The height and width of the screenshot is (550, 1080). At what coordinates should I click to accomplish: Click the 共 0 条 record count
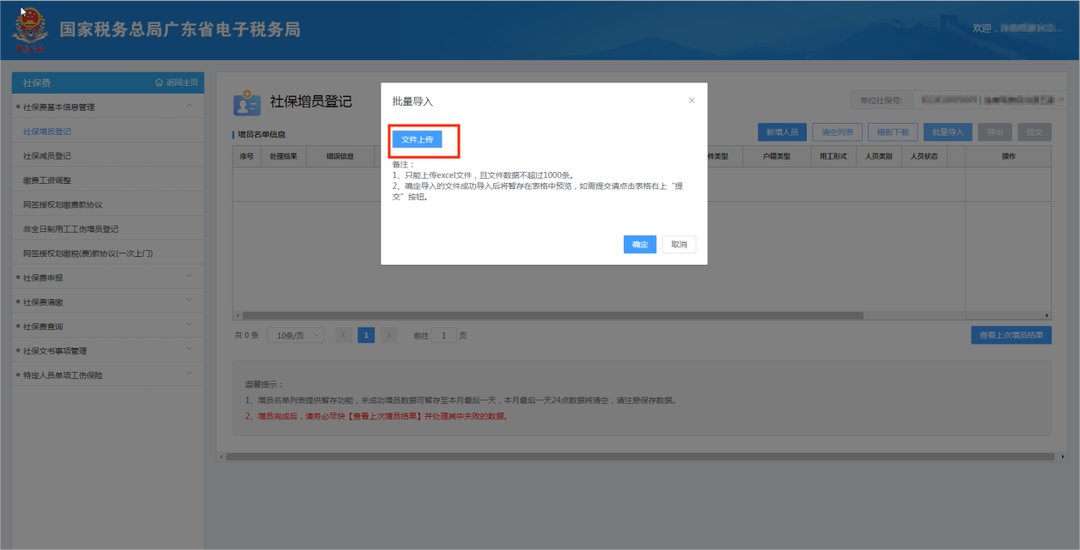point(247,336)
